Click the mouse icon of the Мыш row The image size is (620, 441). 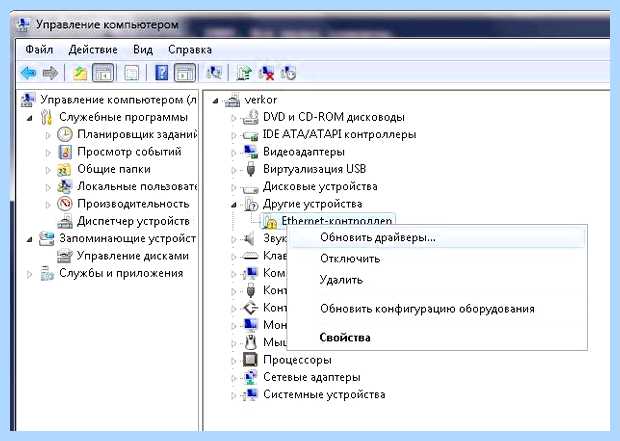pos(250,342)
